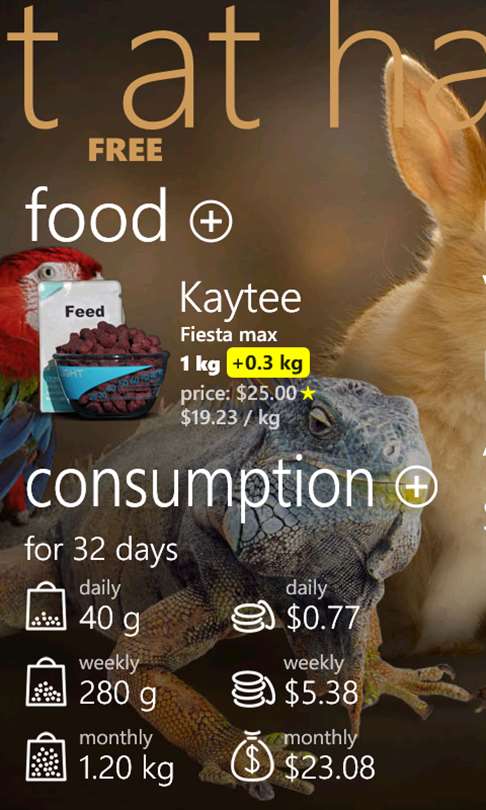This screenshot has width=486, height=810.
Task: Open the Feed bag product thumbnail
Action: coord(103,349)
